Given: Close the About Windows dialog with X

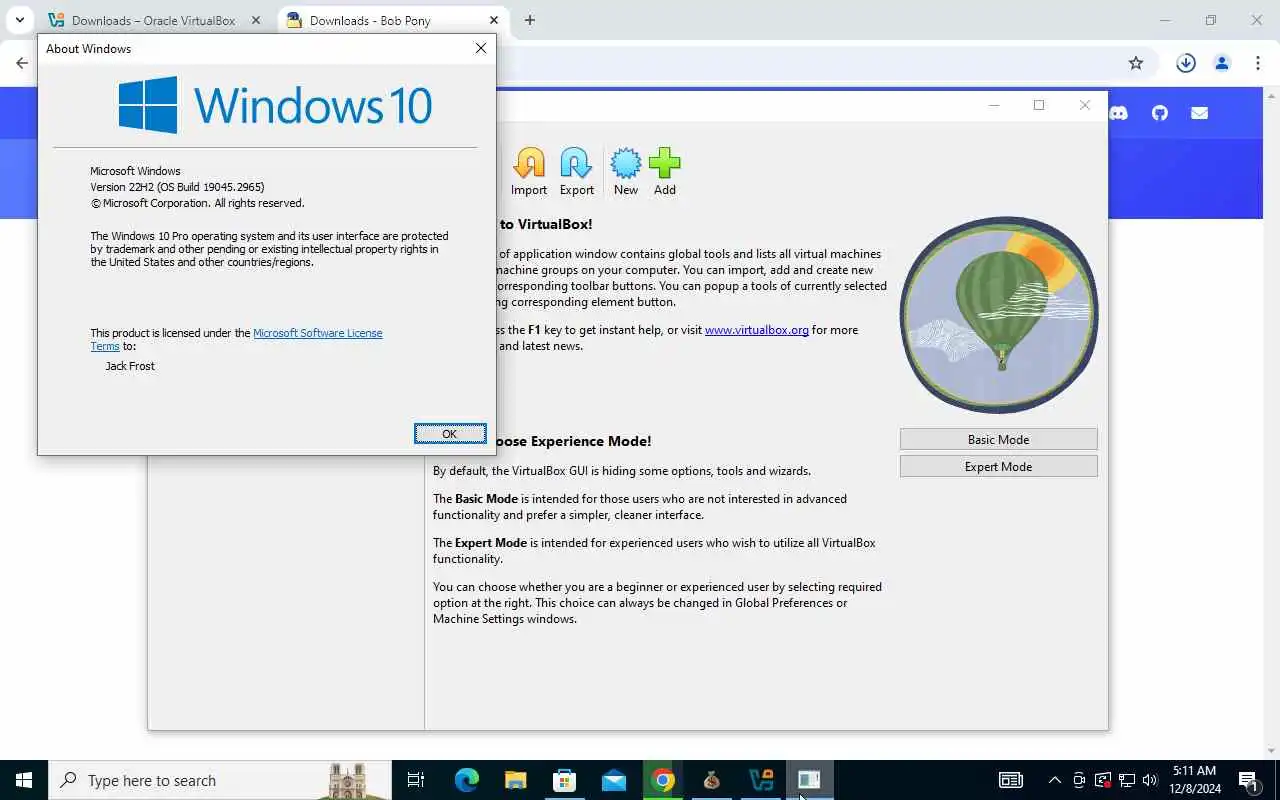Looking at the screenshot, I should click(x=481, y=48).
